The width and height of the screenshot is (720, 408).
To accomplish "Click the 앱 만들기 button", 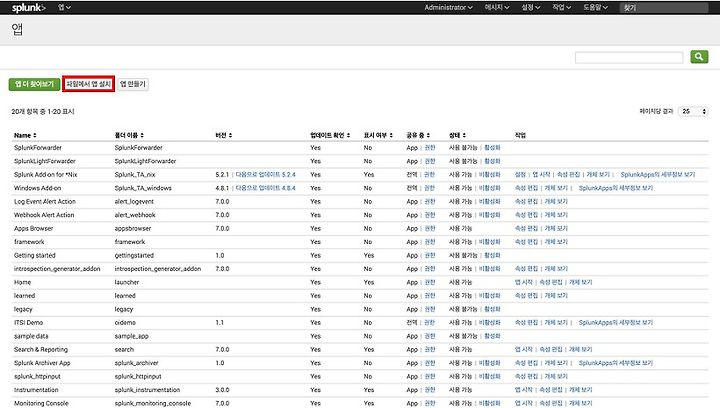I will pos(133,84).
